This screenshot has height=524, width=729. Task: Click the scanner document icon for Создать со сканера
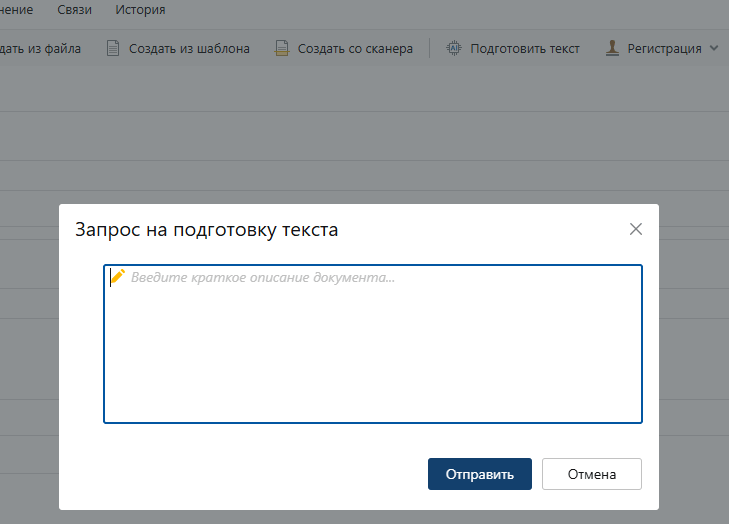click(282, 48)
